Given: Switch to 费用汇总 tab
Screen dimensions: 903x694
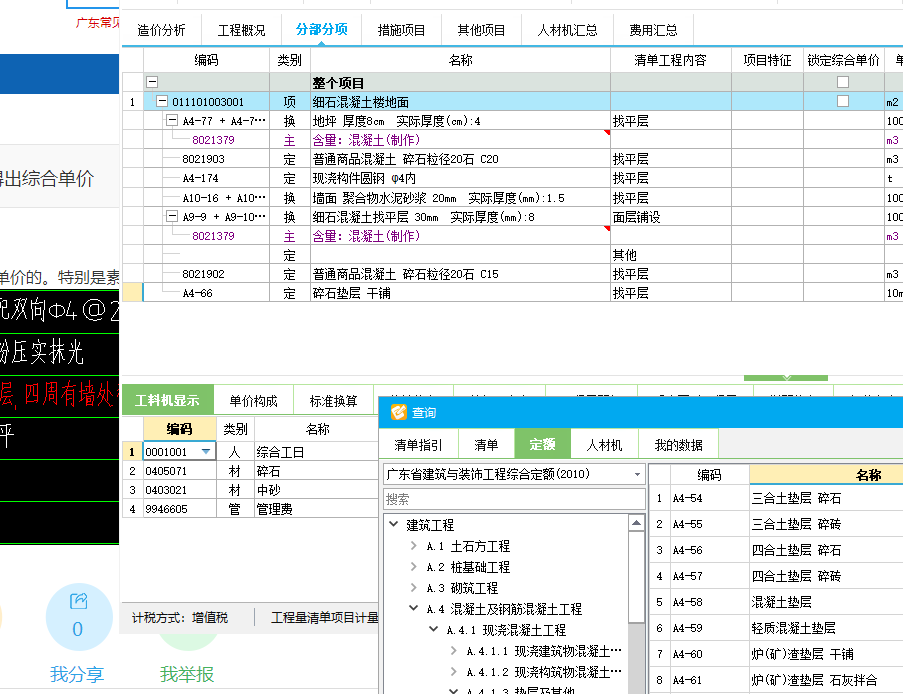Looking at the screenshot, I should (x=653, y=30).
